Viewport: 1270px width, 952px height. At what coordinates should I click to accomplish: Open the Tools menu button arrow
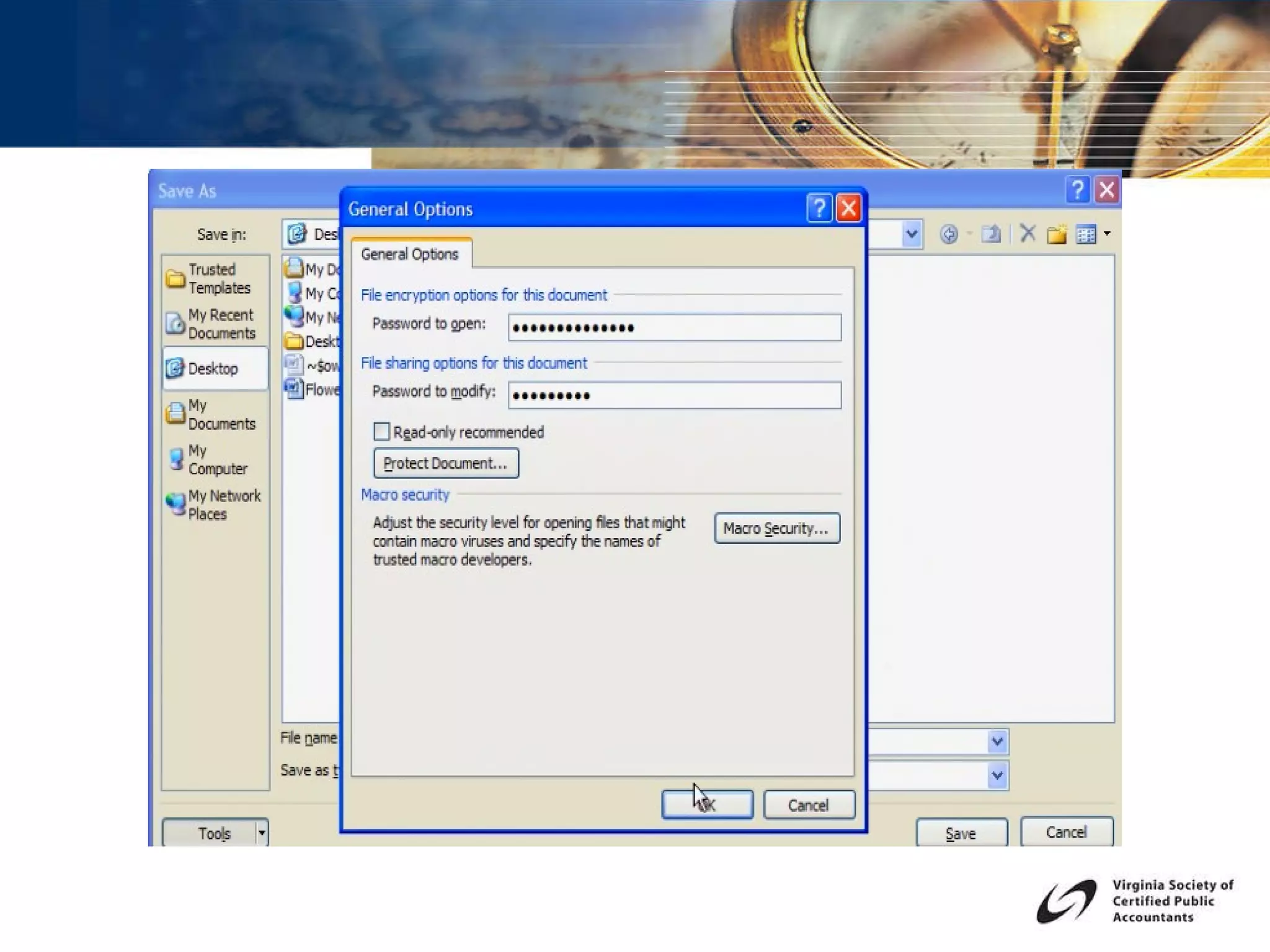262,833
